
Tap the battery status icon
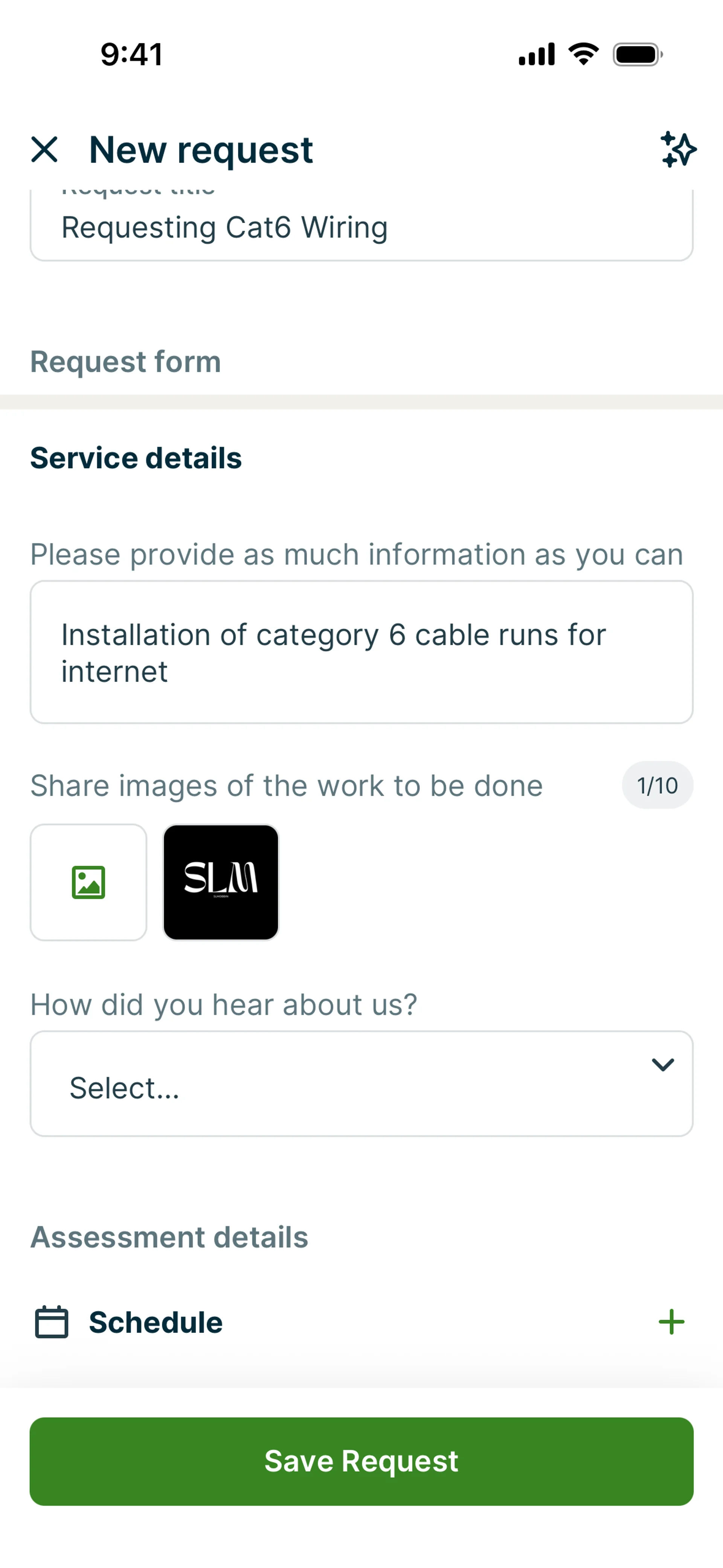pos(637,55)
